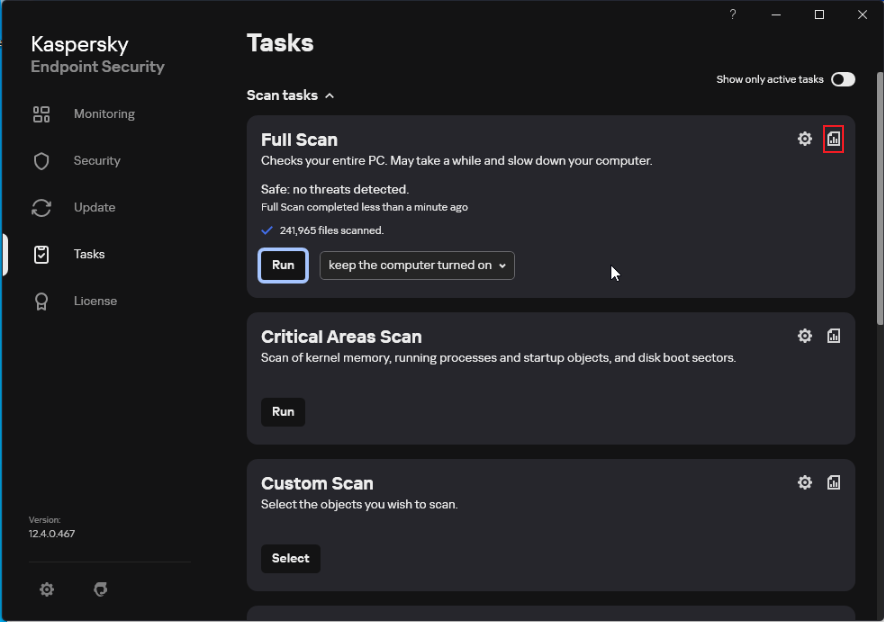Click the Safe: no threats detected status
This screenshot has width=884, height=622.
335,189
